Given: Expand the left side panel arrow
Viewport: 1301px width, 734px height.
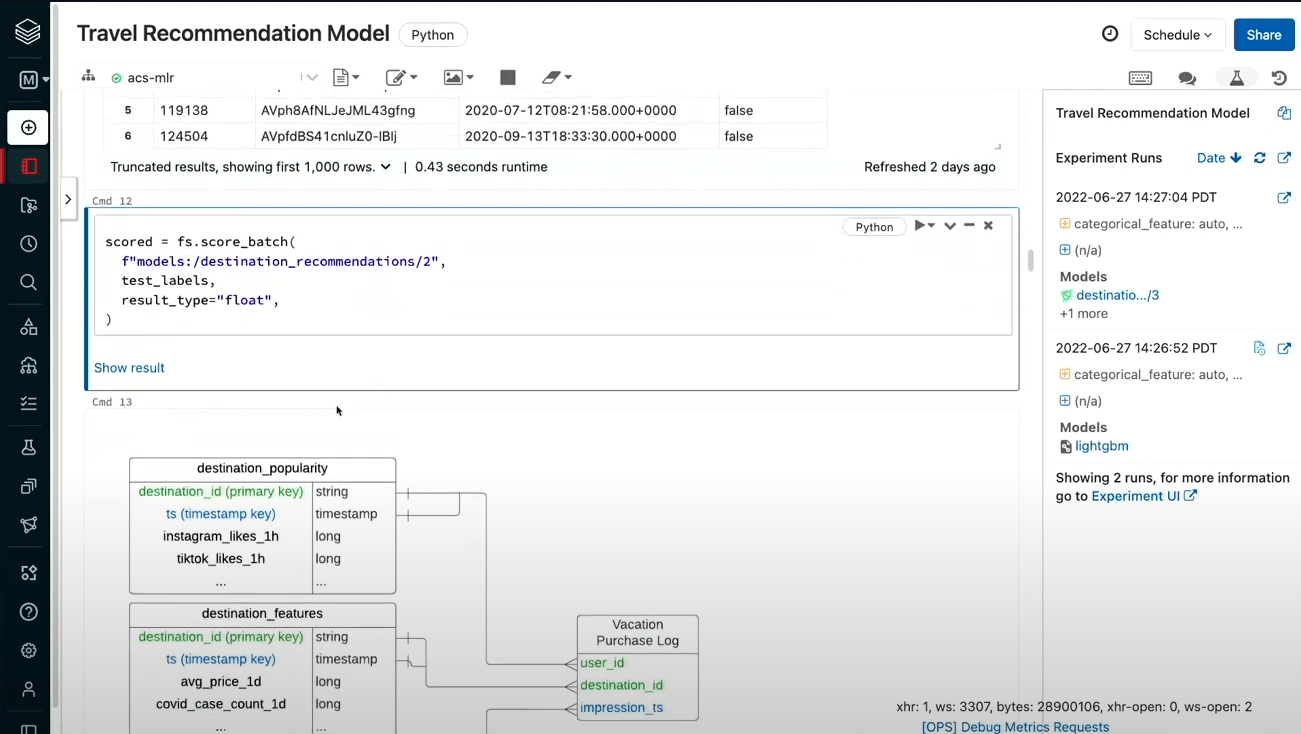Looking at the screenshot, I should coord(68,199).
